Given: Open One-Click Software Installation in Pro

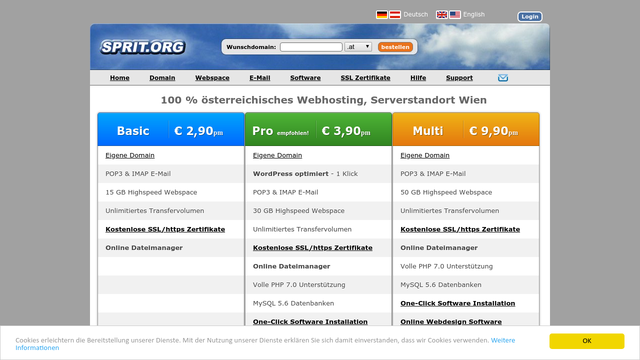Looking at the screenshot, I should (x=310, y=322).
